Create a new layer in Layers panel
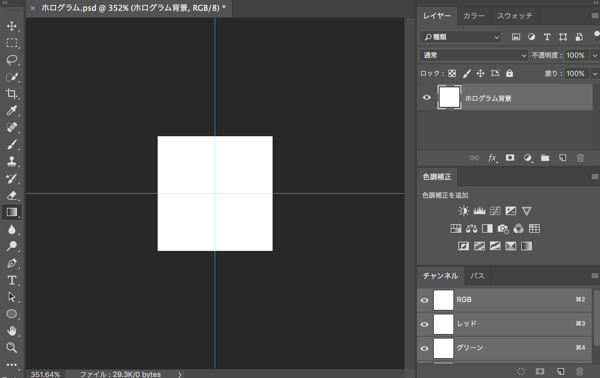This screenshot has height=378, width=600. pos(562,158)
